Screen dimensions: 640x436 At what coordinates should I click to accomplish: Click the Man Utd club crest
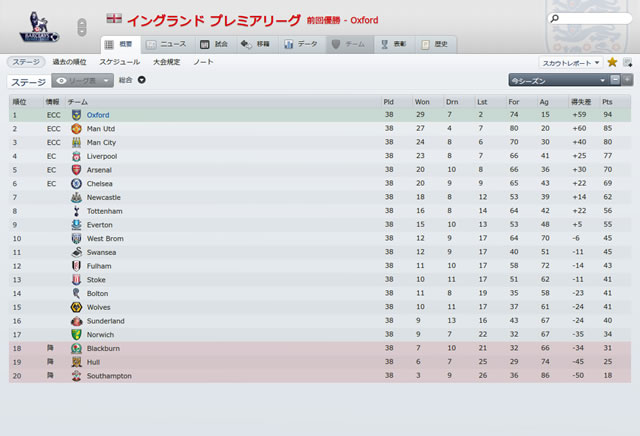pos(76,129)
